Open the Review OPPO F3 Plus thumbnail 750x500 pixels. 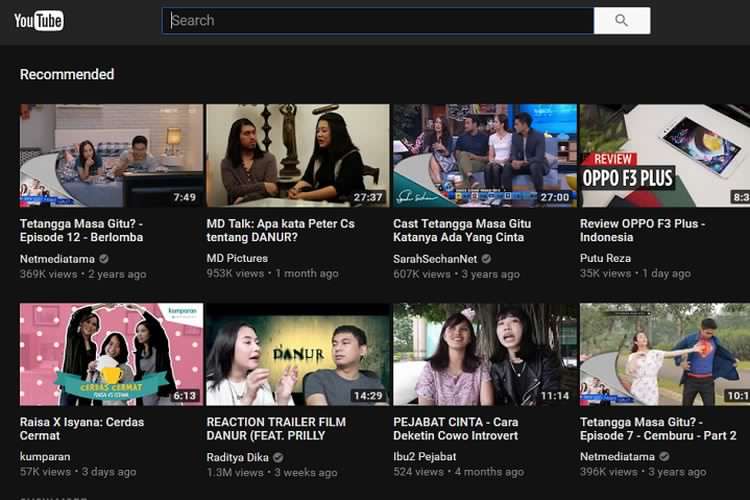click(x=664, y=155)
